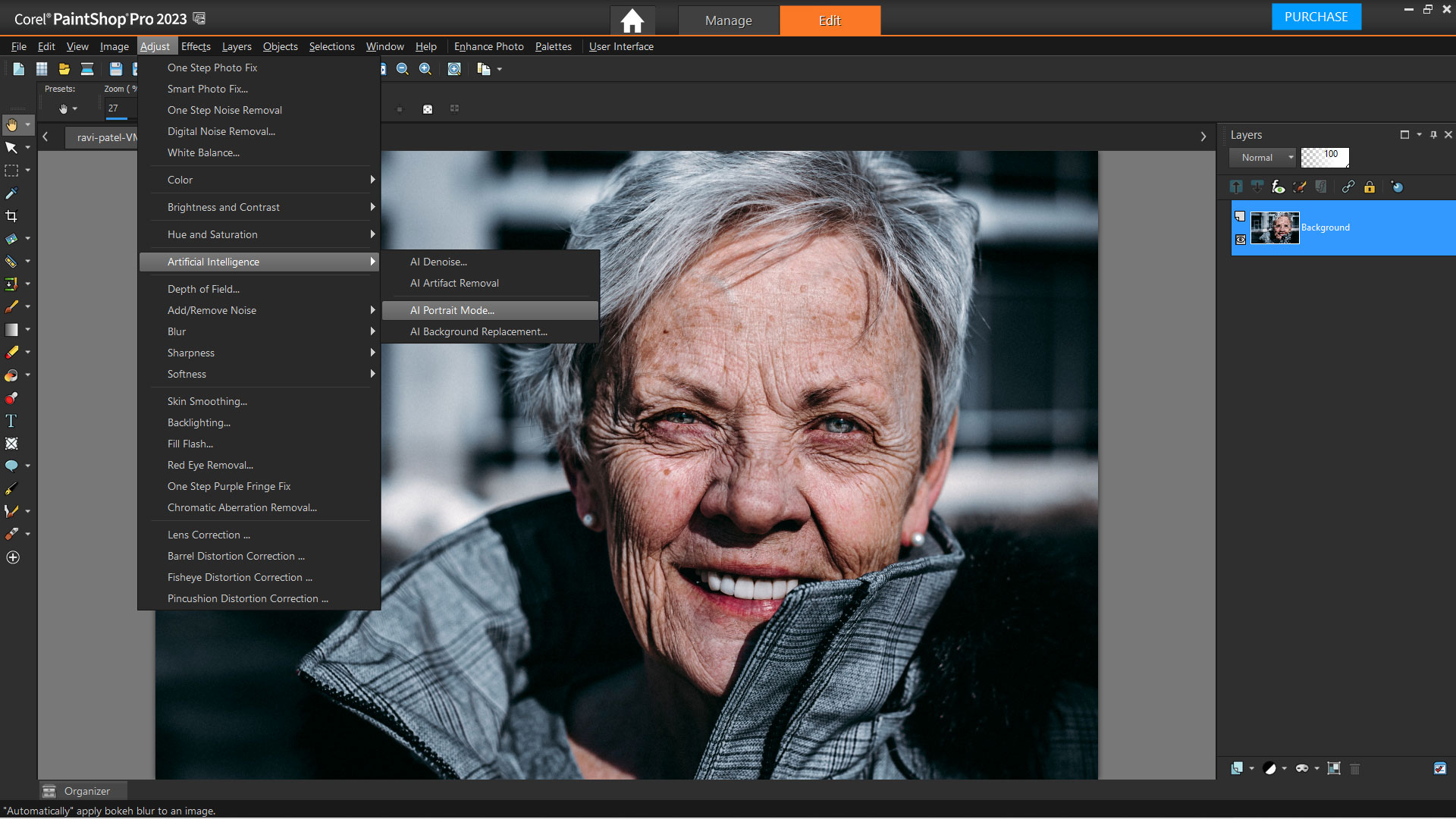Viewport: 1456px width, 819px height.
Task: Select the Crop tool
Action: (x=11, y=216)
